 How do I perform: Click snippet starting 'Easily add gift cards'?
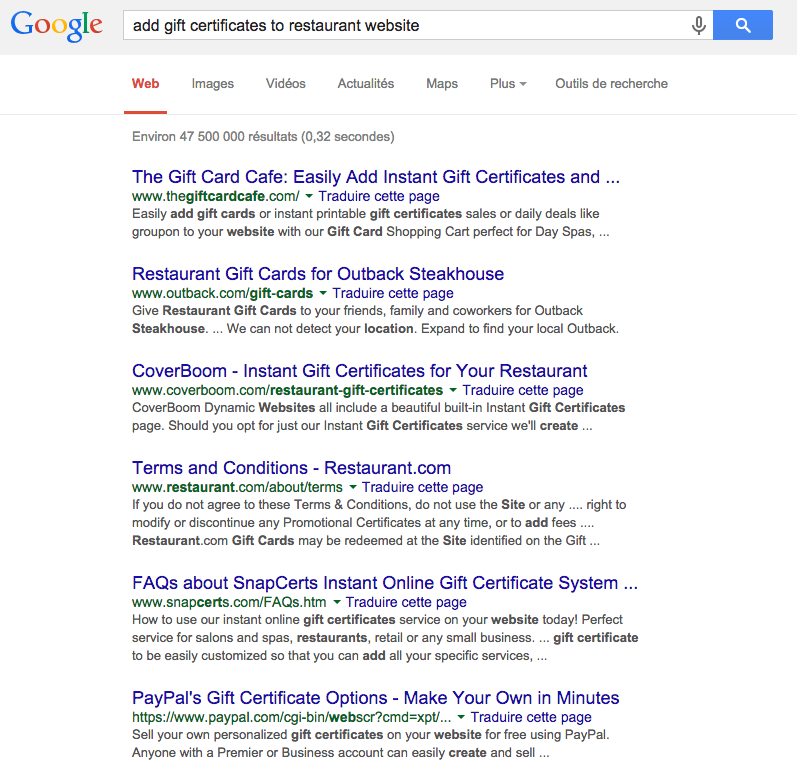(x=371, y=223)
